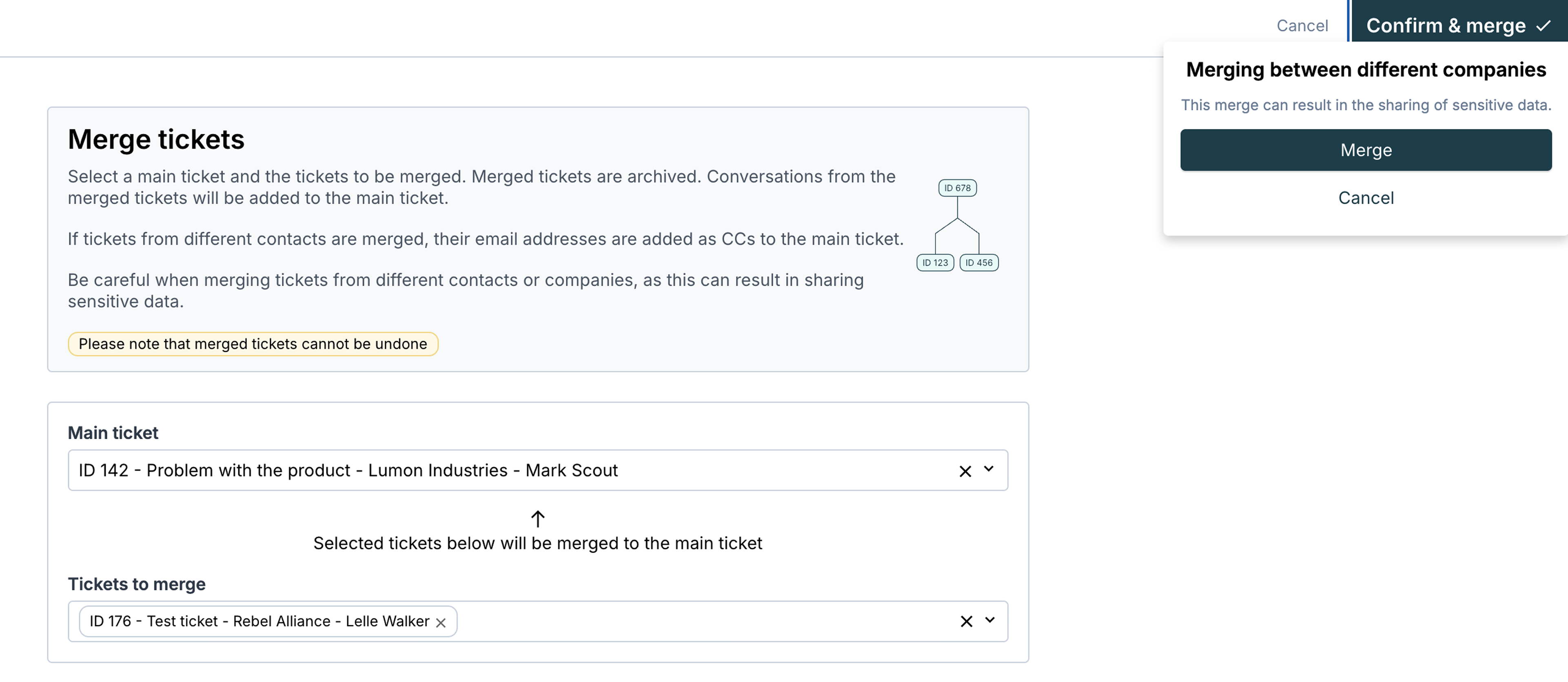
Task: Click the upward arrow above merge note
Action: tap(537, 519)
